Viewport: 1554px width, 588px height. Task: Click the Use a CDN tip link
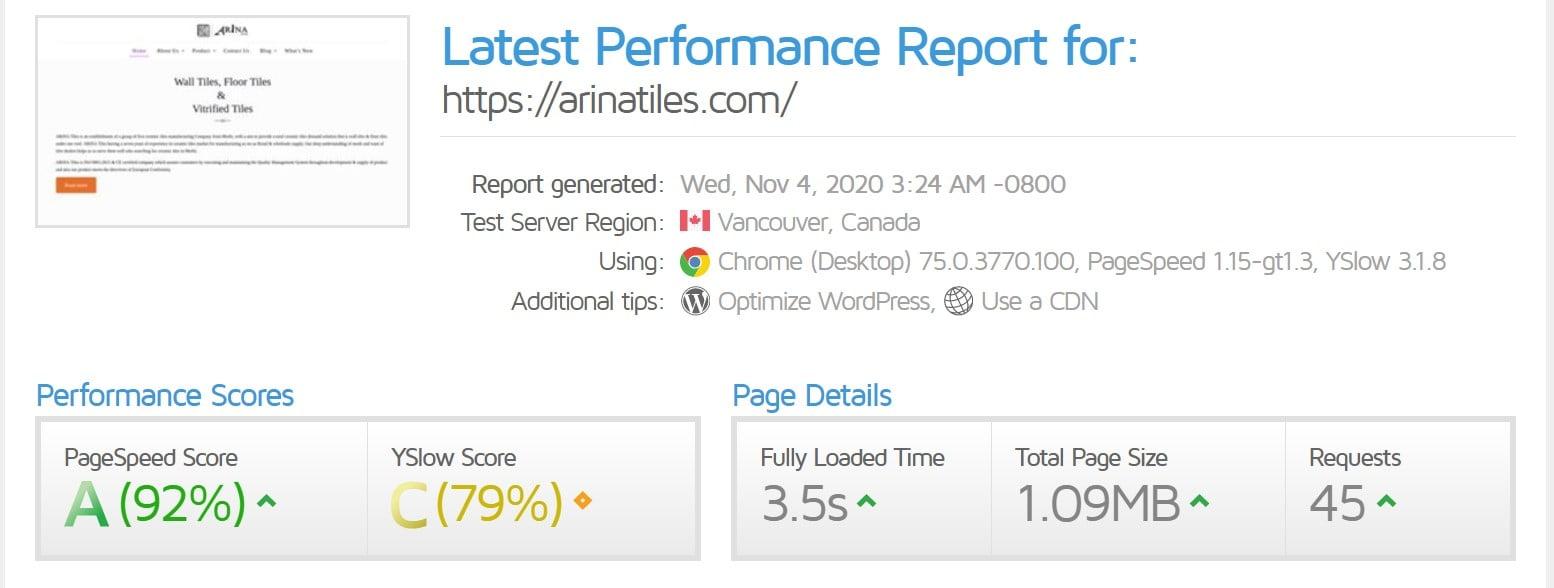1040,301
